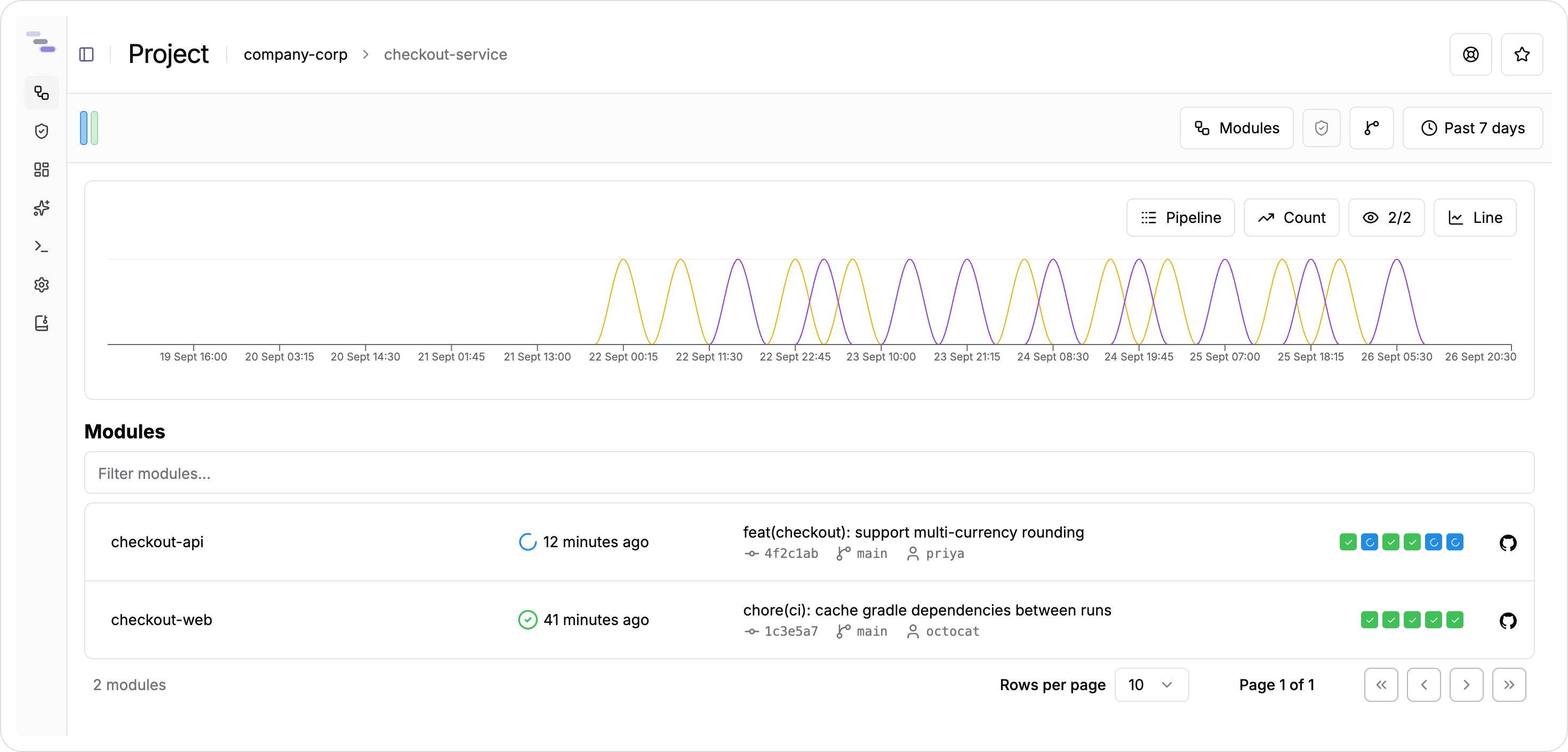Click the green status bar indicator
The height and width of the screenshot is (752, 1568).
click(x=94, y=128)
